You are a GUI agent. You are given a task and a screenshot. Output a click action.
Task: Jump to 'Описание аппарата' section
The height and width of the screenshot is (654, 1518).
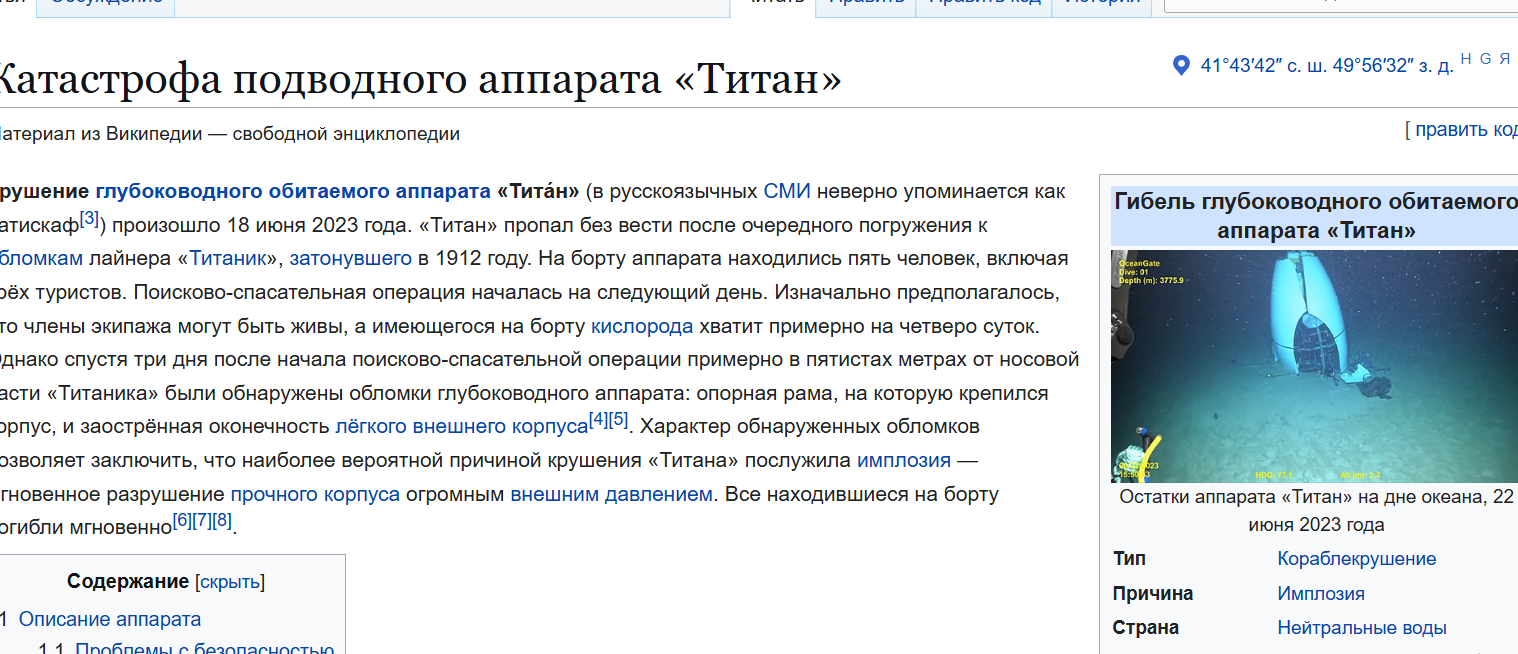point(110,620)
